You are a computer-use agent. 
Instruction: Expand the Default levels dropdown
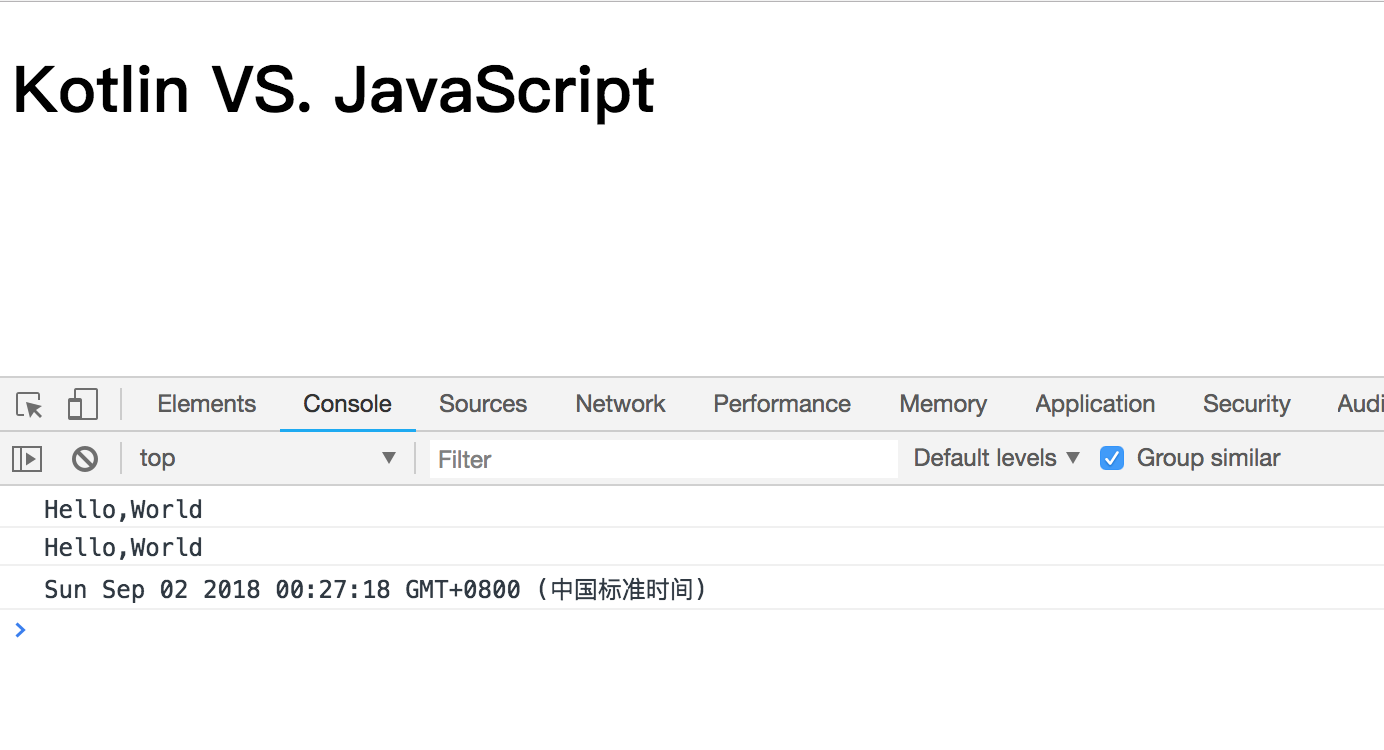click(996, 458)
